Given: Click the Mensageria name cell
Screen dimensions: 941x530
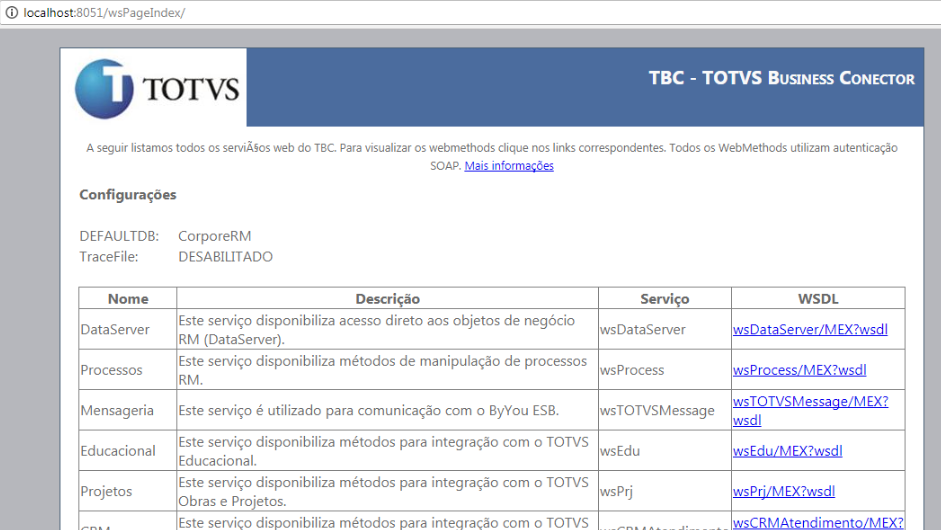Looking at the screenshot, I should [128, 411].
